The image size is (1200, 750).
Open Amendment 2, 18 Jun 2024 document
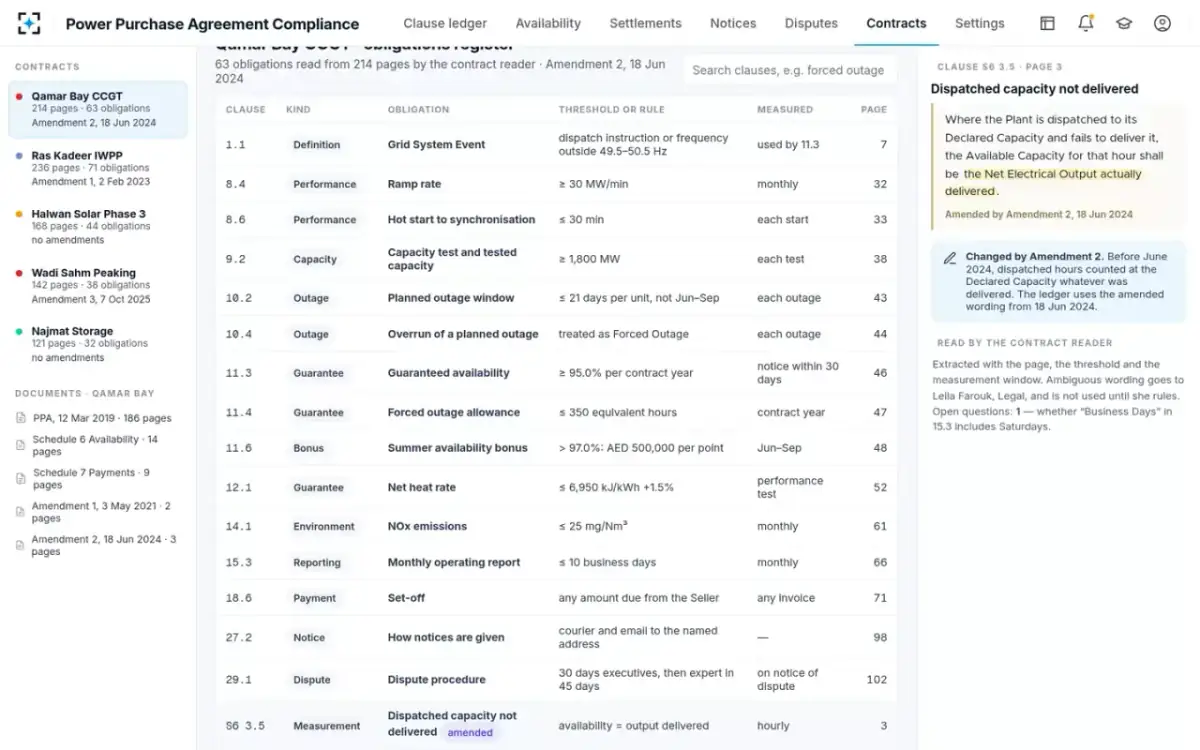tap(97, 545)
